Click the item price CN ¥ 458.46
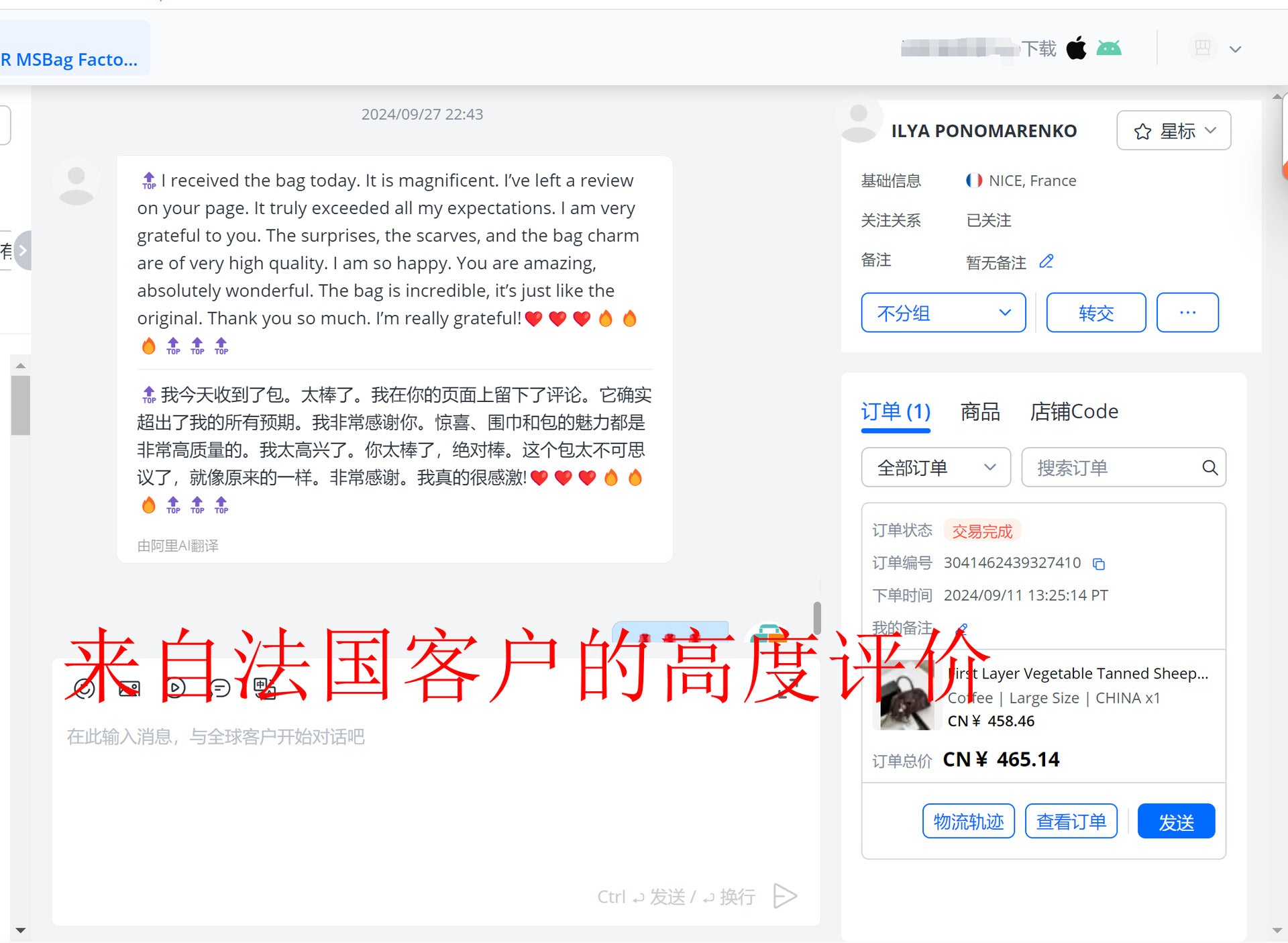Image resolution: width=1288 pixels, height=943 pixels. click(991, 721)
